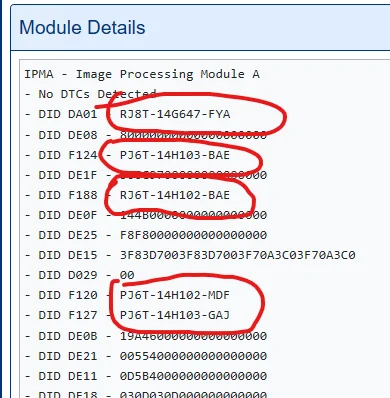This screenshot has width=390, height=398.
Task: Select value RJ6T-14H102-BAE
Action: click(x=175, y=195)
